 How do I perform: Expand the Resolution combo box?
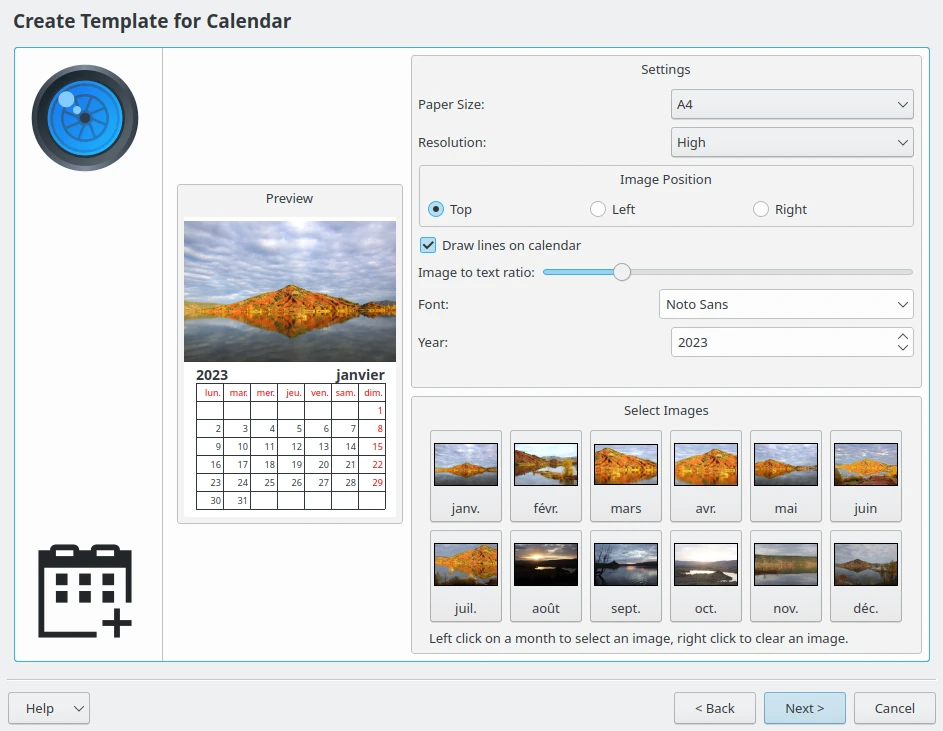point(792,142)
